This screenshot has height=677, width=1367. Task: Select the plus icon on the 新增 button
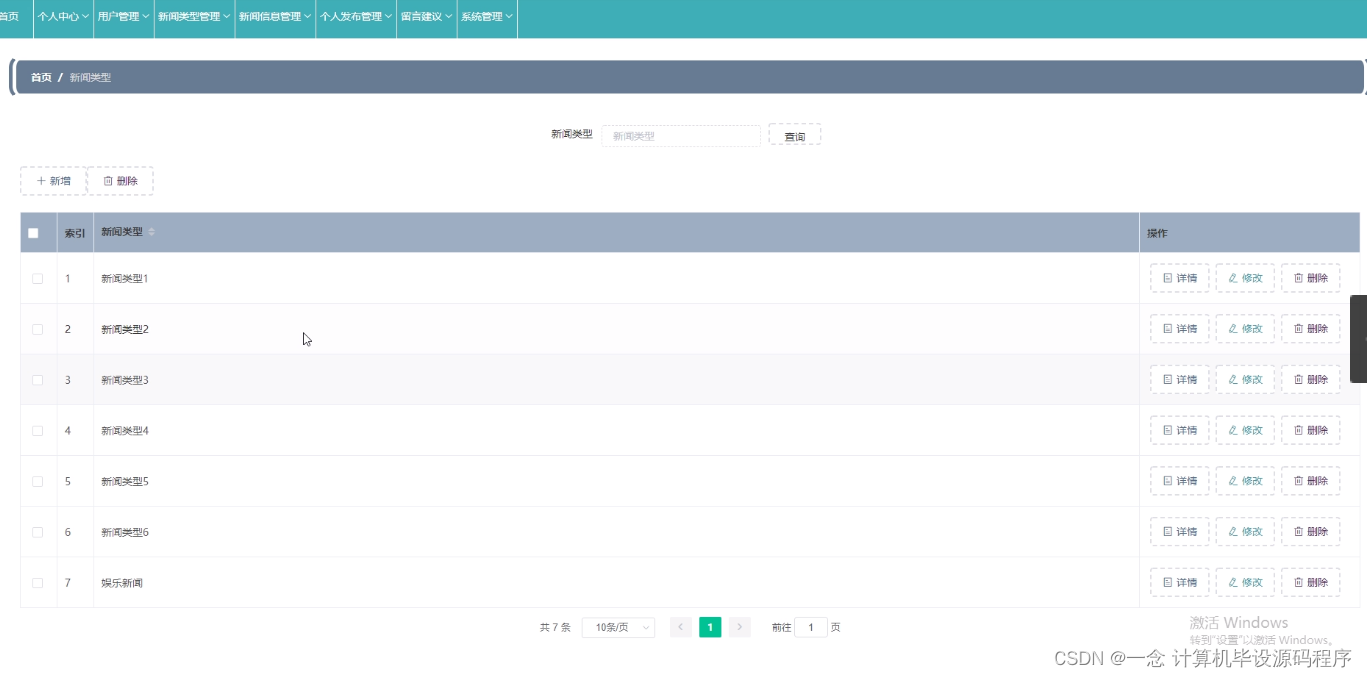tap(39, 181)
